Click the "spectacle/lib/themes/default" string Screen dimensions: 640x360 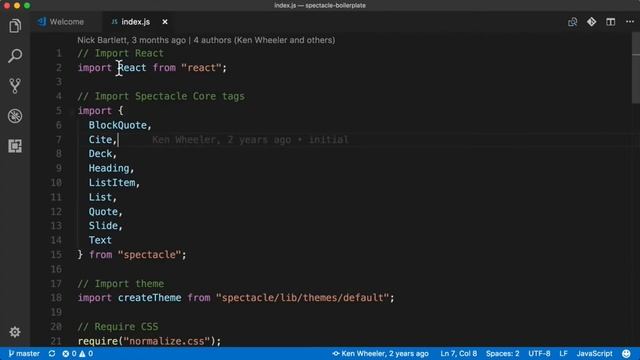tap(302, 298)
